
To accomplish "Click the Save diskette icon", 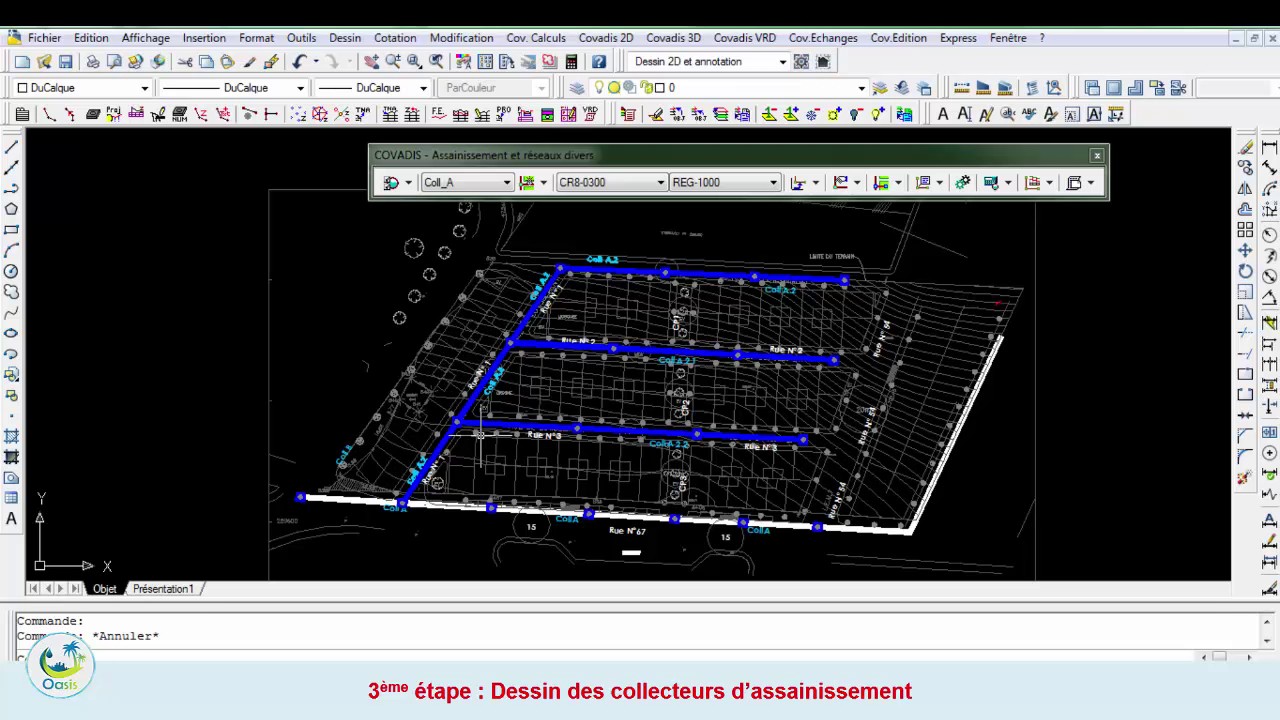I will 66,62.
